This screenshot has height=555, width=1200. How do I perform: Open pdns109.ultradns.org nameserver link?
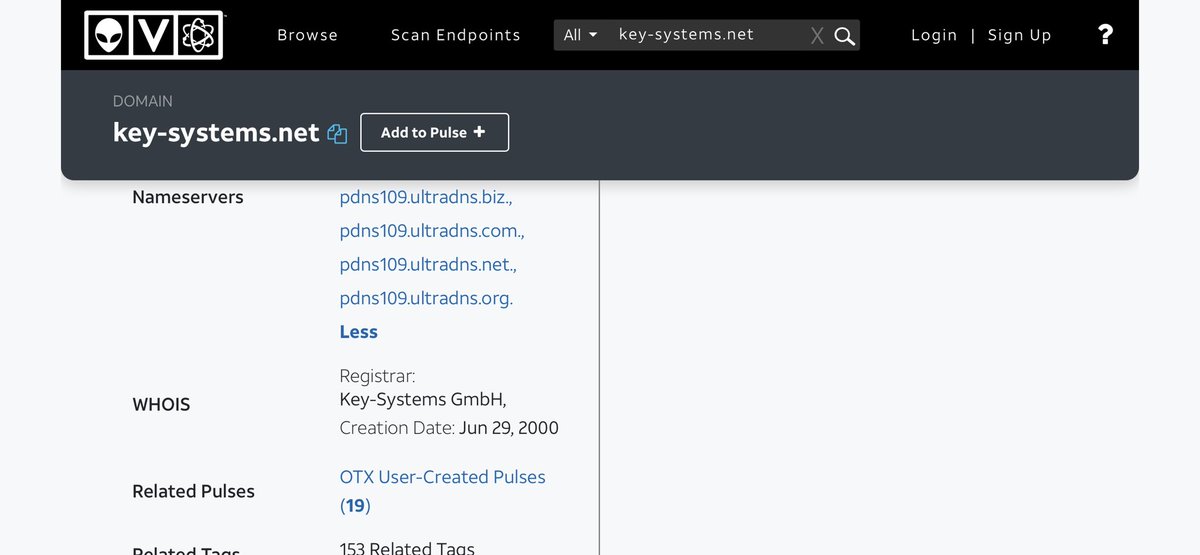tap(426, 298)
